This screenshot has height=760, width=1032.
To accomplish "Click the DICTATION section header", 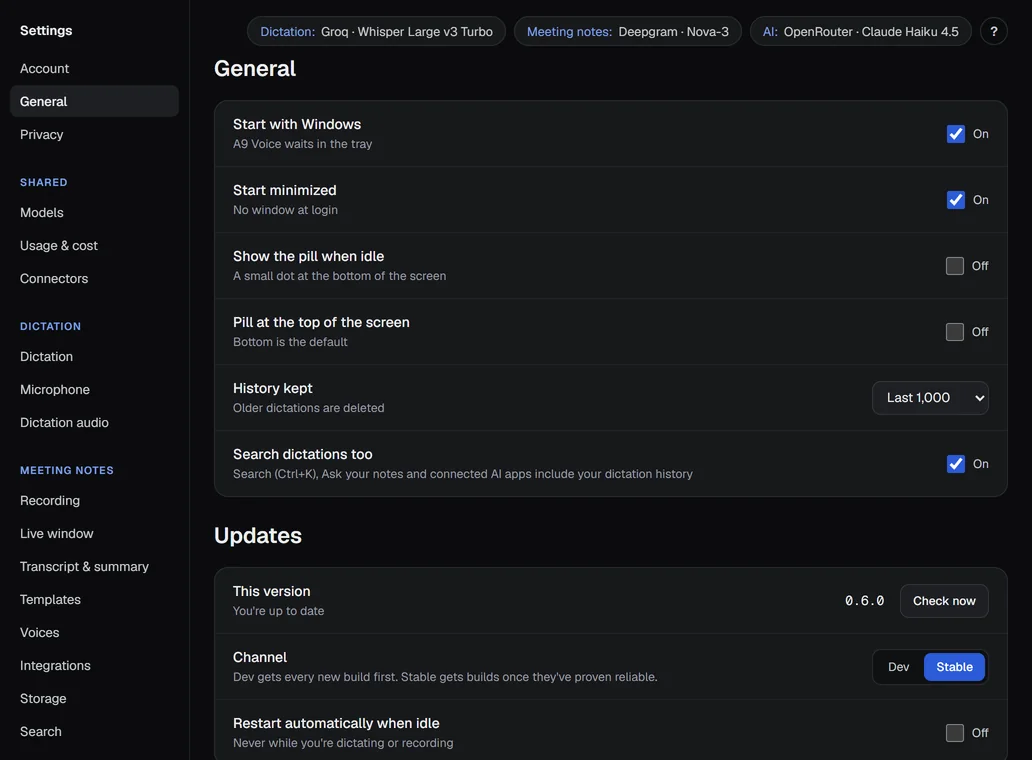I will click(51, 326).
